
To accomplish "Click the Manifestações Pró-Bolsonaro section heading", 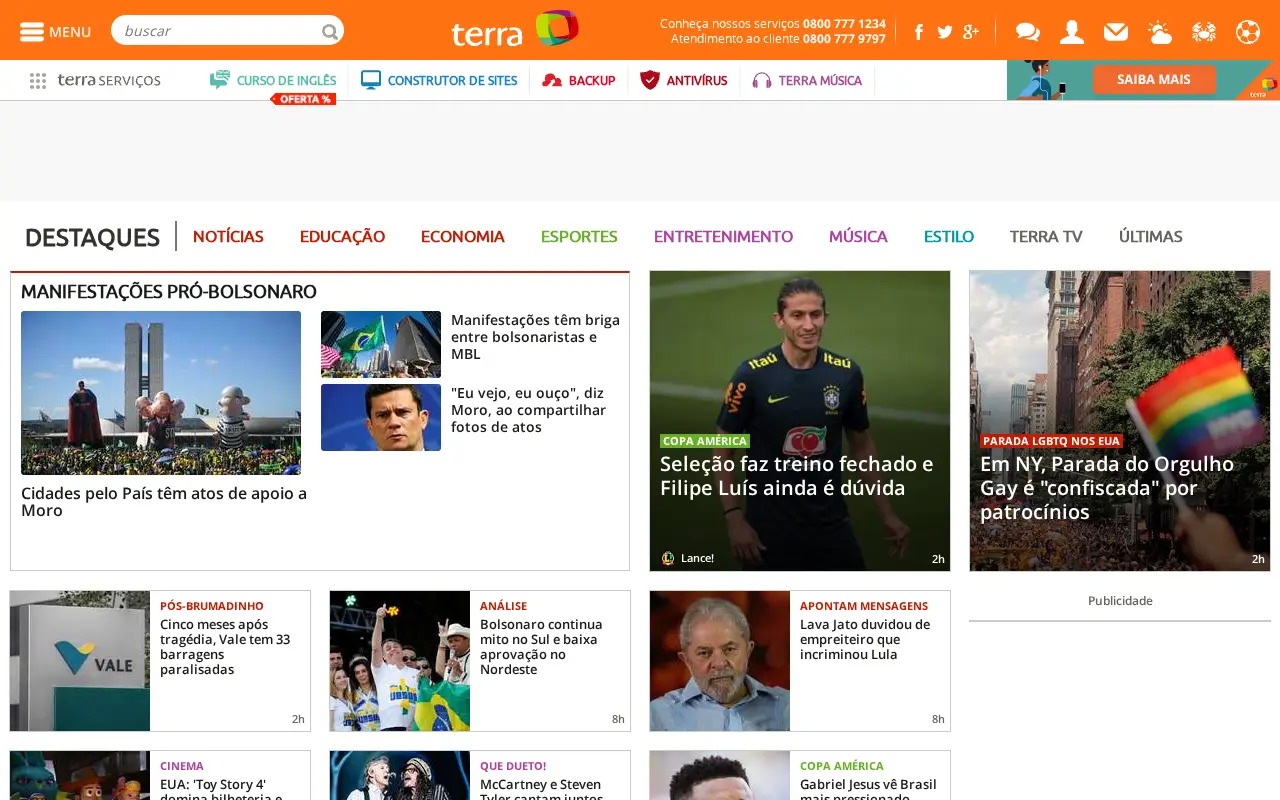I will pyautogui.click(x=169, y=292).
